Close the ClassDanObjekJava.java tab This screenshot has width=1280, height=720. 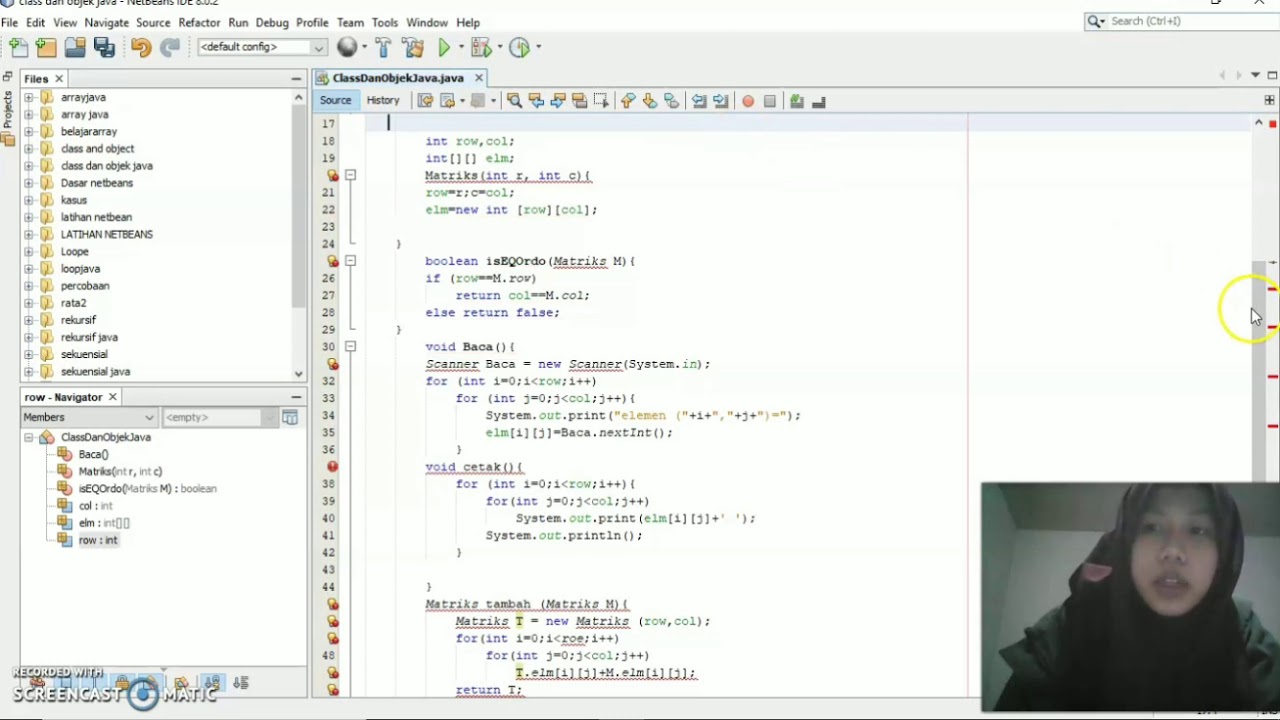click(x=479, y=78)
